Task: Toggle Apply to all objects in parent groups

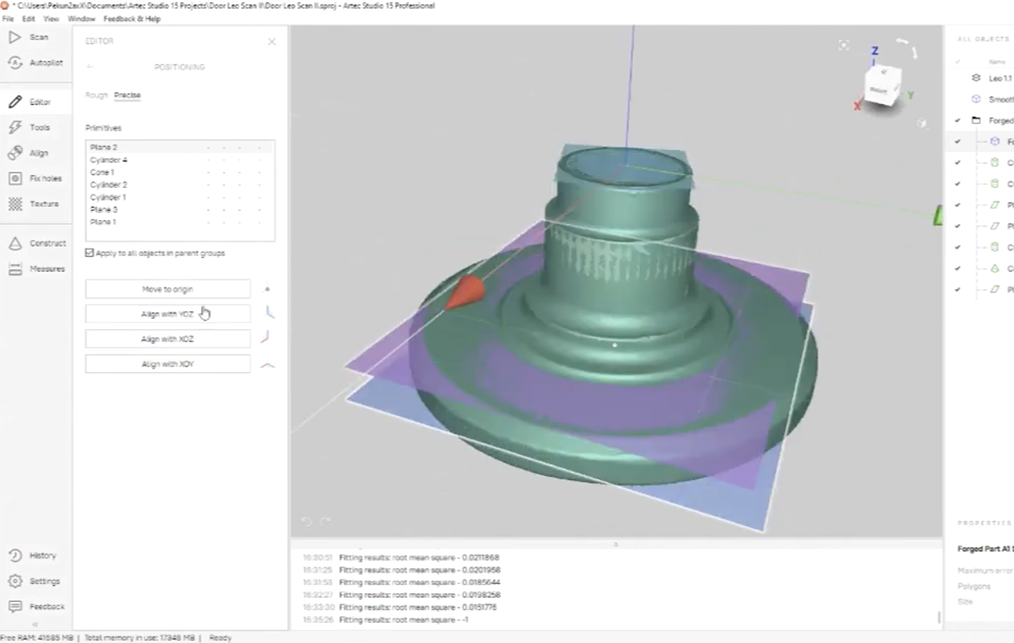Action: 90,253
